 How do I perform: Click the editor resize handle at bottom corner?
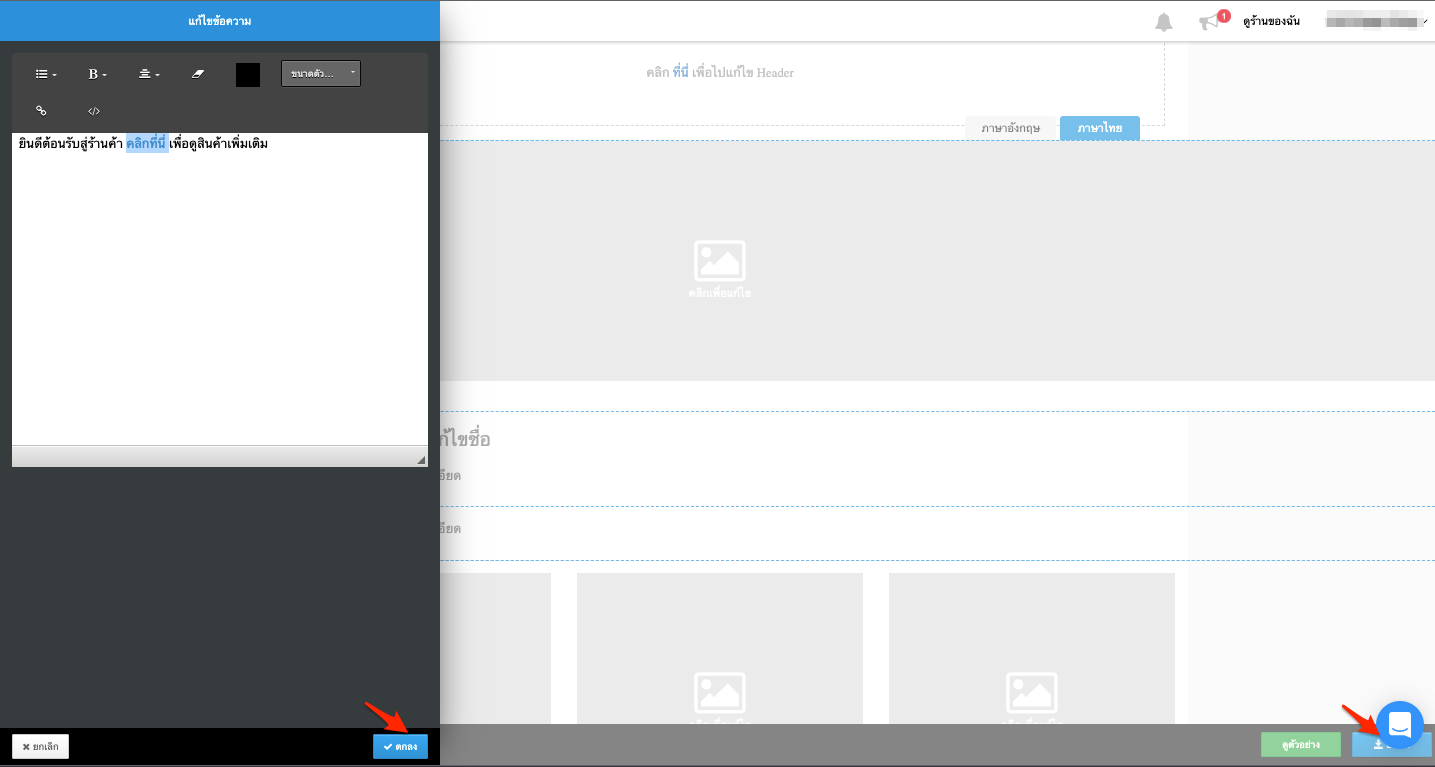coord(421,459)
